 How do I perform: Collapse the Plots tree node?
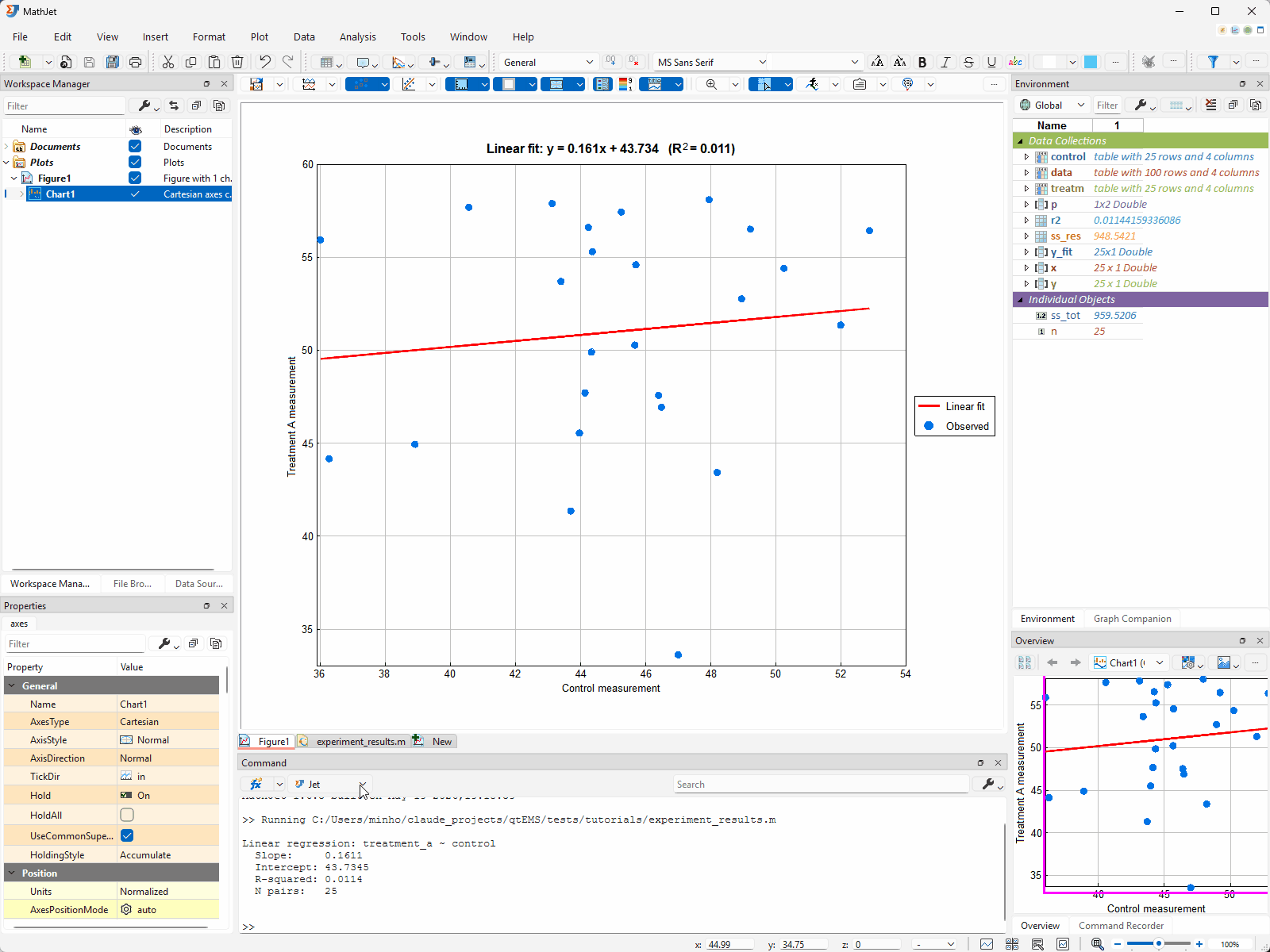6,162
